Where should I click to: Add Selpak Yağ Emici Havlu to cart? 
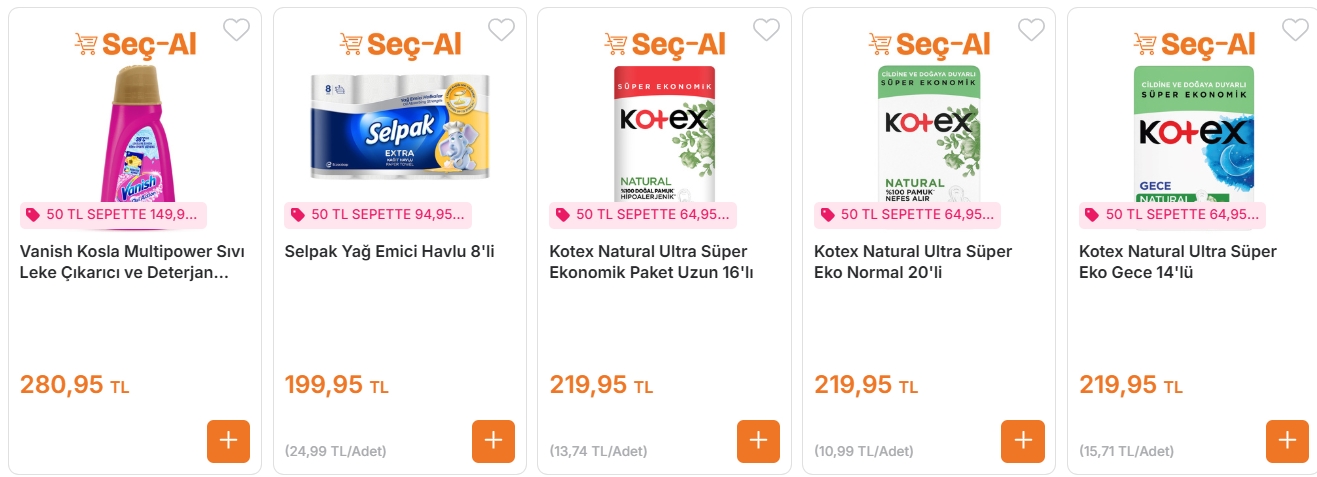tap(493, 441)
